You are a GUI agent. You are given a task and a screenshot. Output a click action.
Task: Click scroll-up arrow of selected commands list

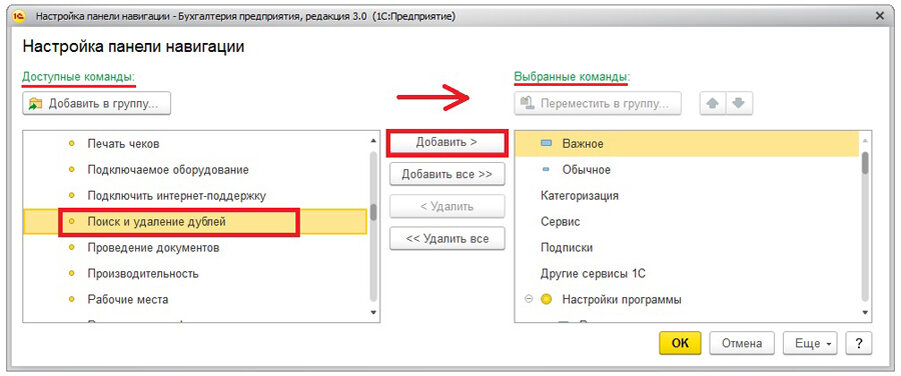(x=865, y=140)
